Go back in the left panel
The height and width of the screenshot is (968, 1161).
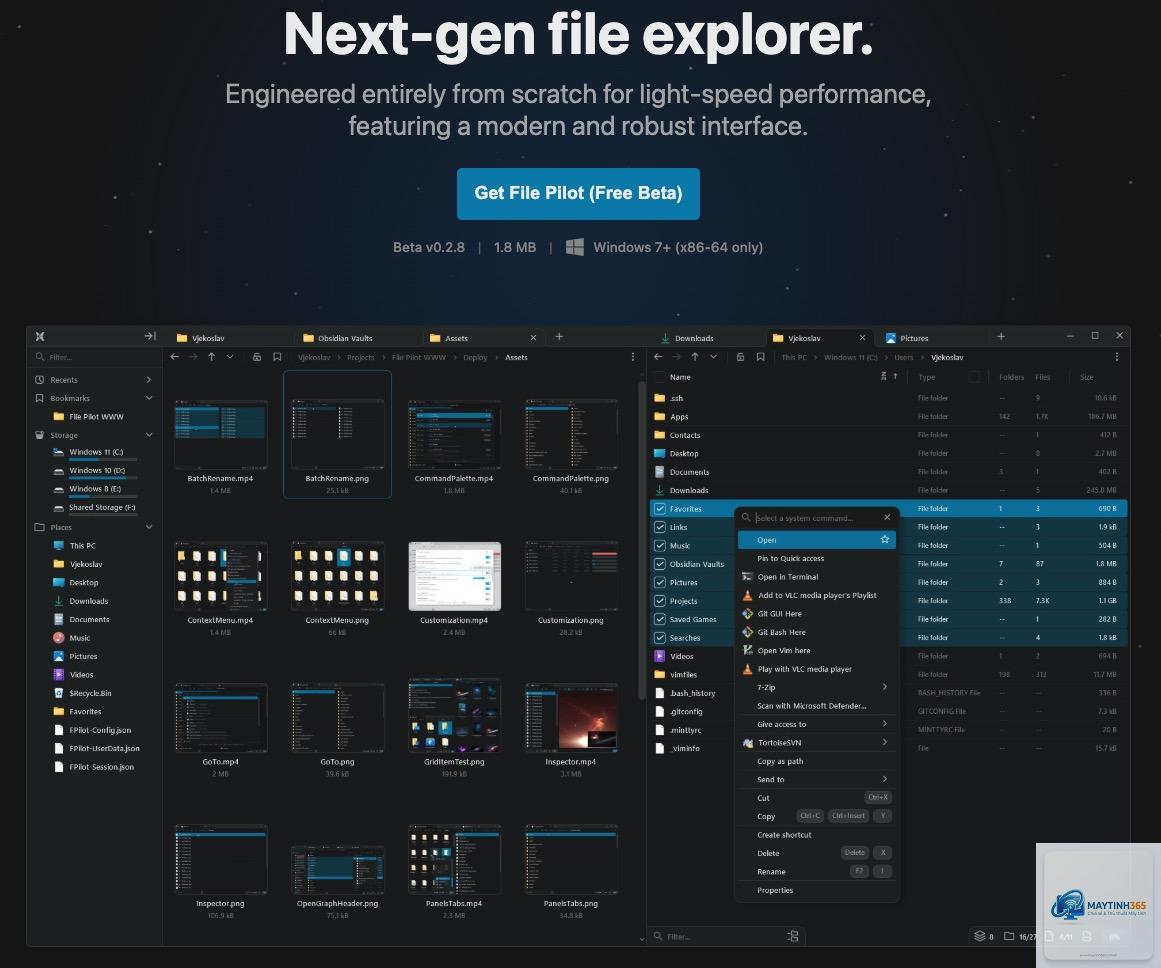click(x=175, y=357)
